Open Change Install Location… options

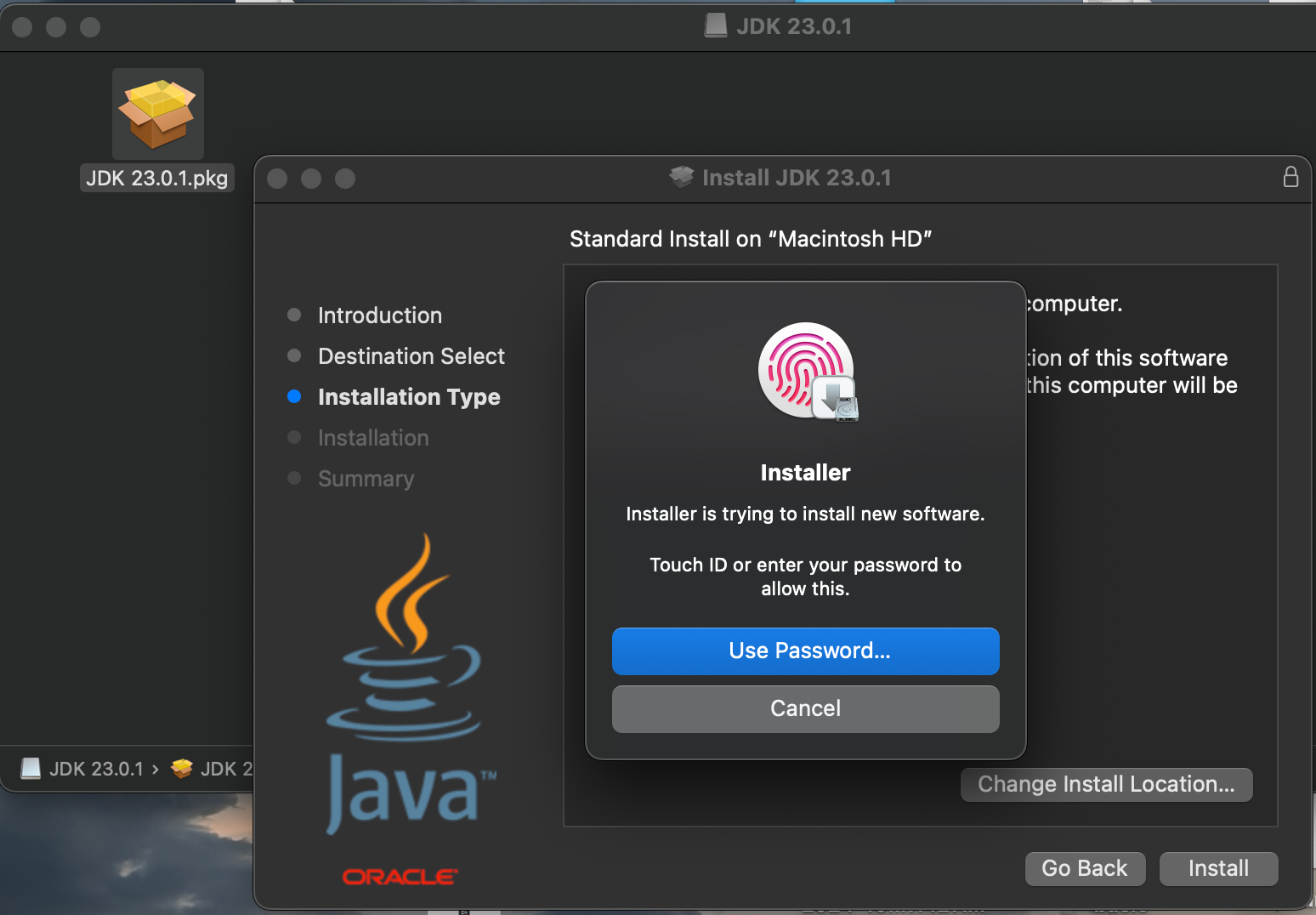[x=1106, y=784]
